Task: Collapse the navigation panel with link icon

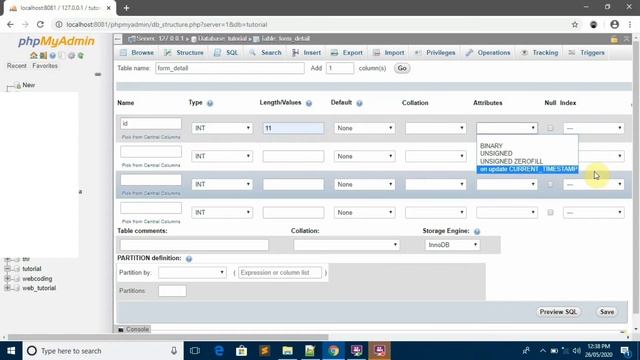Action: click(x=98, y=74)
